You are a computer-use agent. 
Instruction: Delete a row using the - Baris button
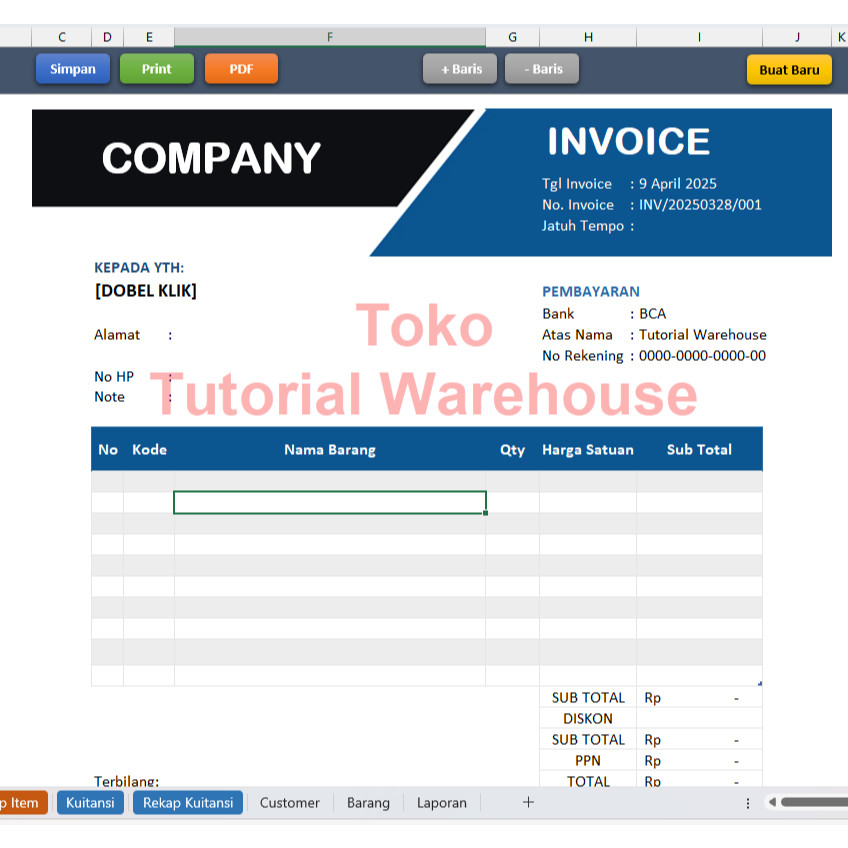click(542, 68)
